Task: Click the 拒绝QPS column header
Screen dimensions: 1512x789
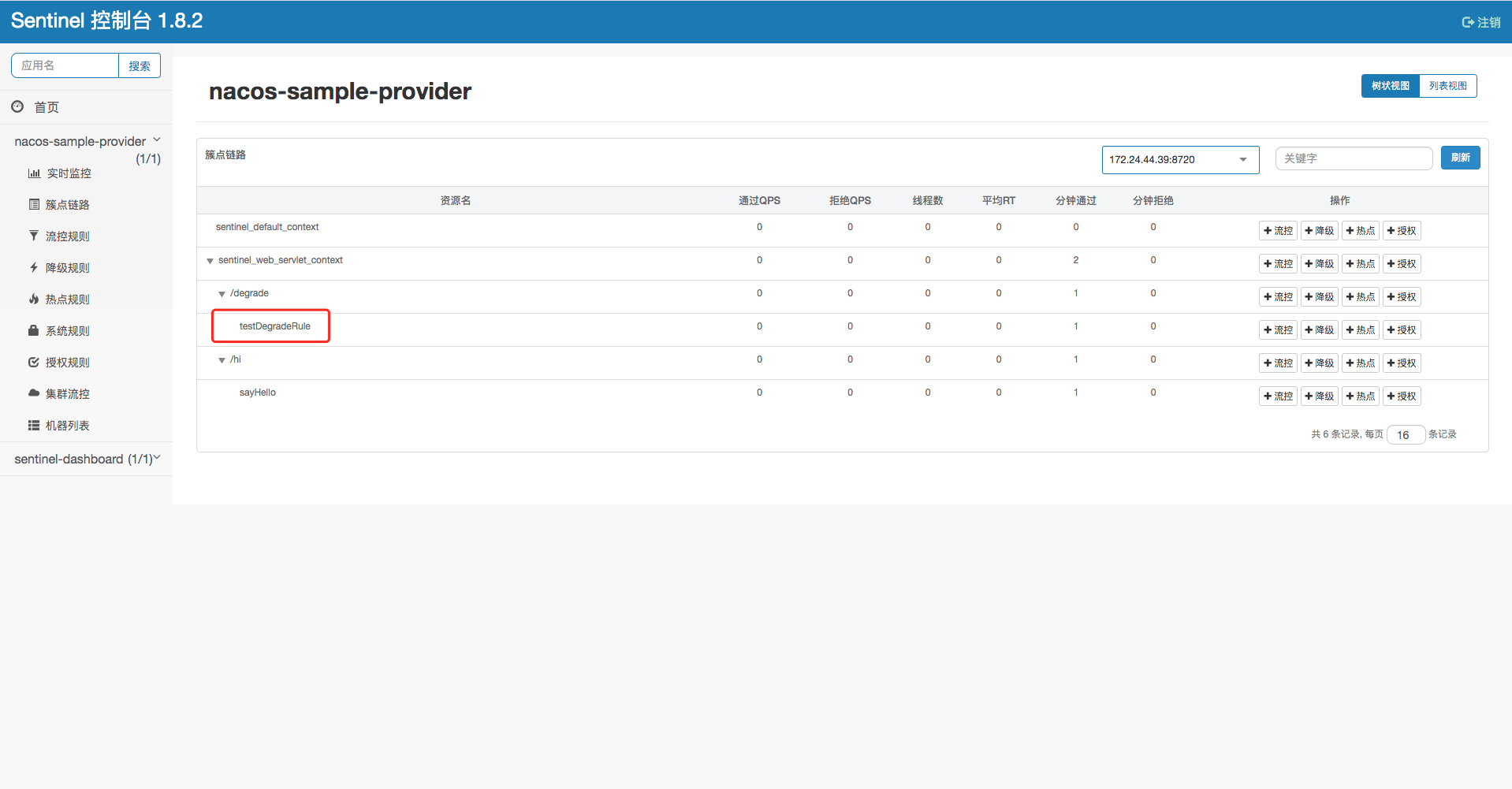Action: pyautogui.click(x=850, y=200)
